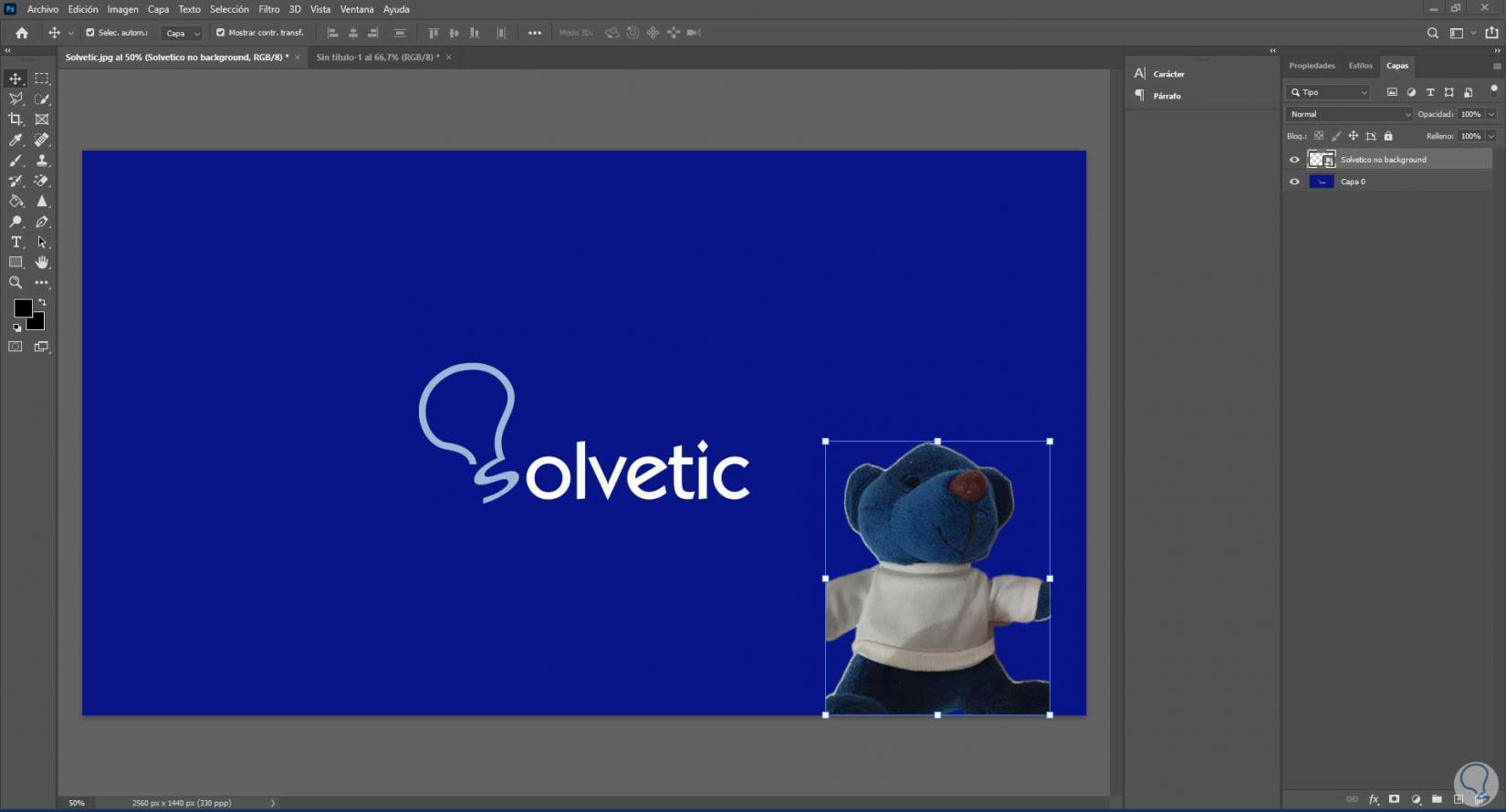
Task: Select the Zoom tool in the toolbox
Action: coord(16,283)
